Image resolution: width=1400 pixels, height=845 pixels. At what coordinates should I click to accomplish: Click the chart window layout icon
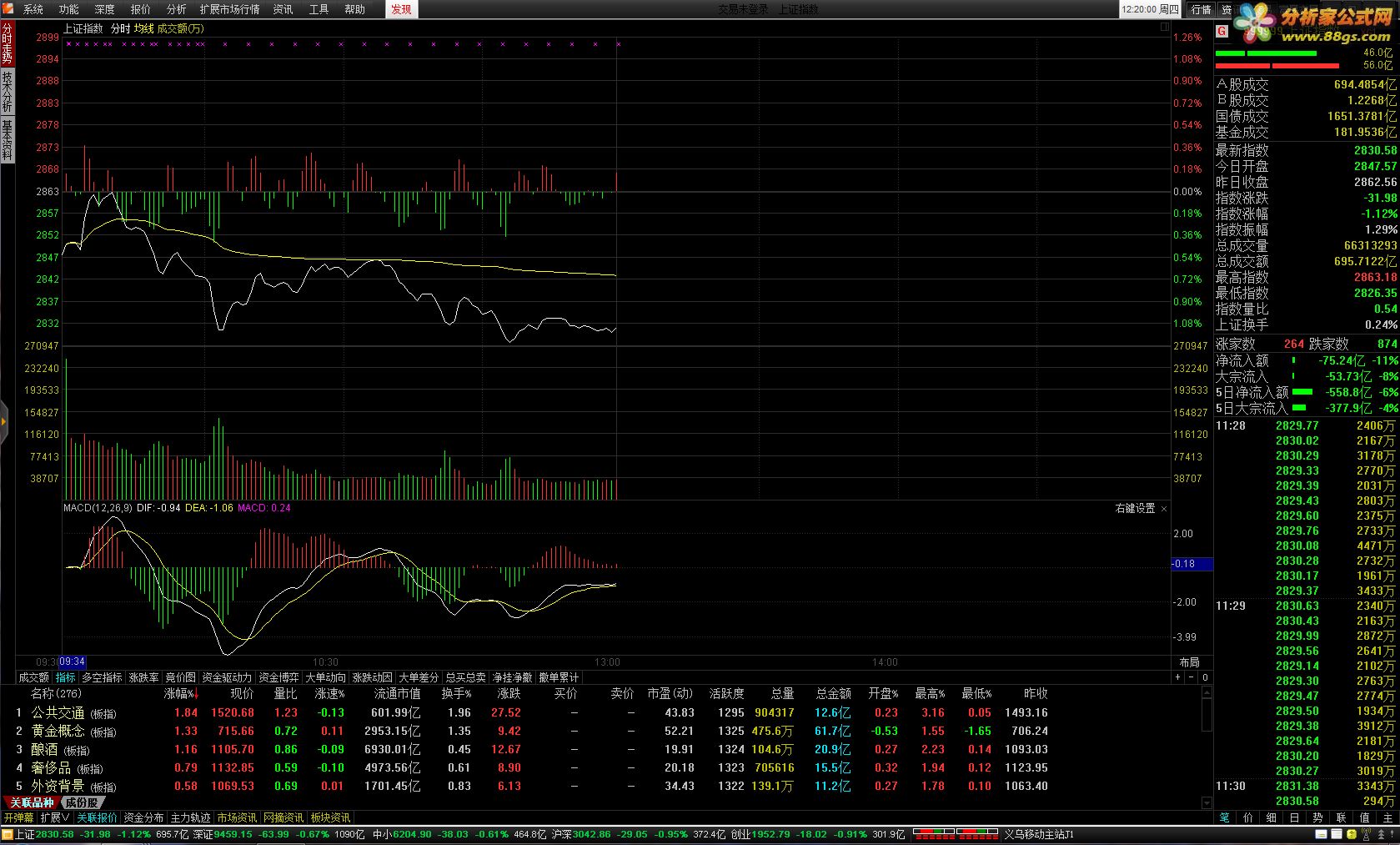[1165, 28]
